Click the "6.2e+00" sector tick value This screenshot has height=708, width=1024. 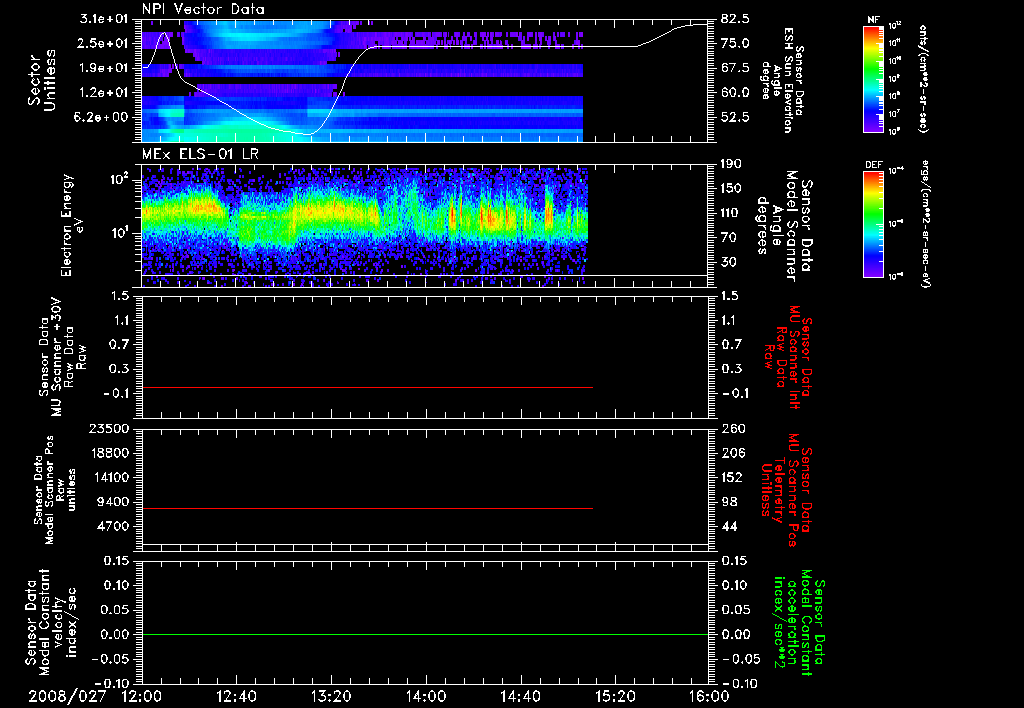pyautogui.click(x=103, y=117)
